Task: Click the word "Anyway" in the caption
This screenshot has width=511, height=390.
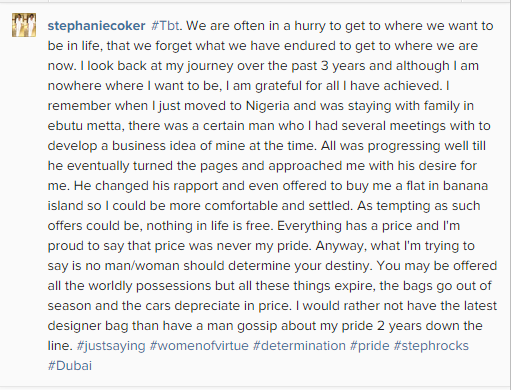Action: (x=341, y=246)
